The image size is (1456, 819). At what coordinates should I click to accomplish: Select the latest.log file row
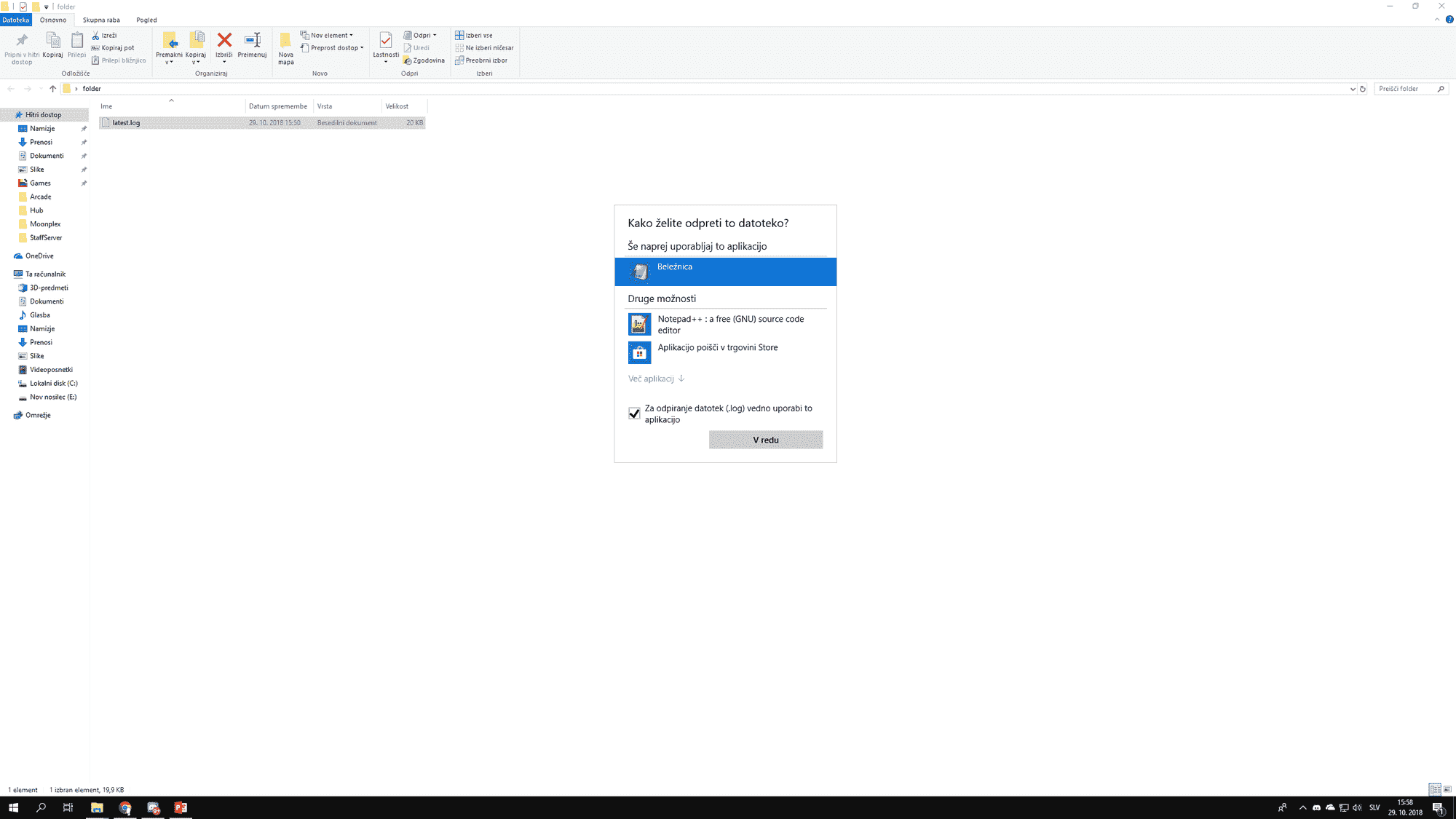(x=262, y=123)
